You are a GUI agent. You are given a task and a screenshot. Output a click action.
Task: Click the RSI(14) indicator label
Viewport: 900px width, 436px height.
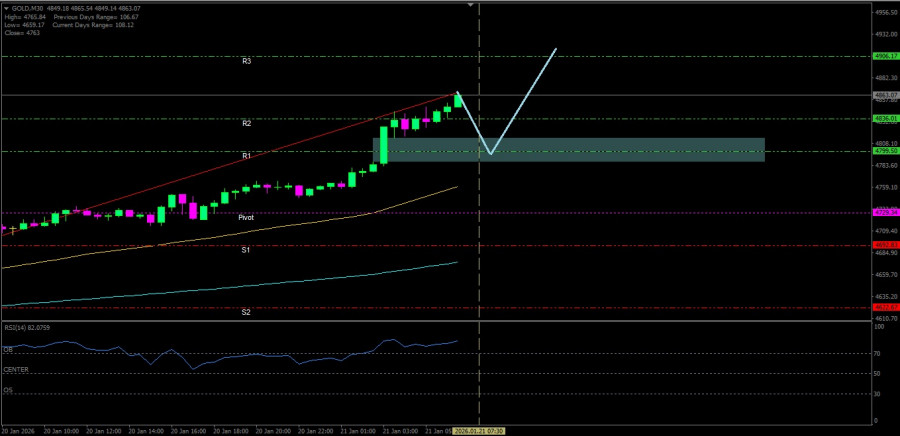tap(26, 327)
